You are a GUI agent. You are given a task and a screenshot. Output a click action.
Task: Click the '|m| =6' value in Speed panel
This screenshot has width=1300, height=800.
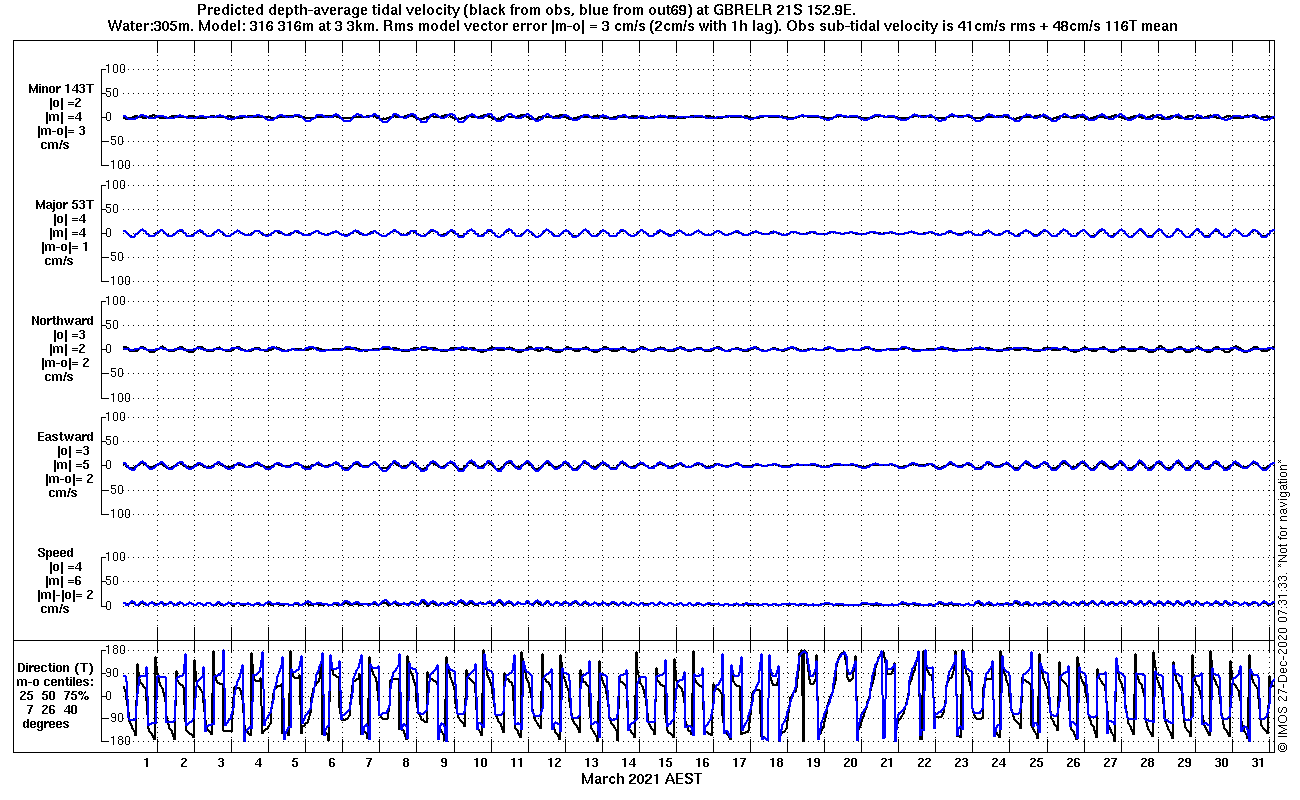65,581
